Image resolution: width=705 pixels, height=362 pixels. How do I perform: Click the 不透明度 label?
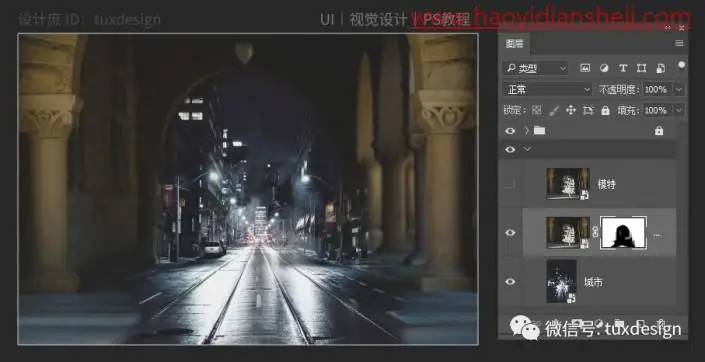[619, 89]
